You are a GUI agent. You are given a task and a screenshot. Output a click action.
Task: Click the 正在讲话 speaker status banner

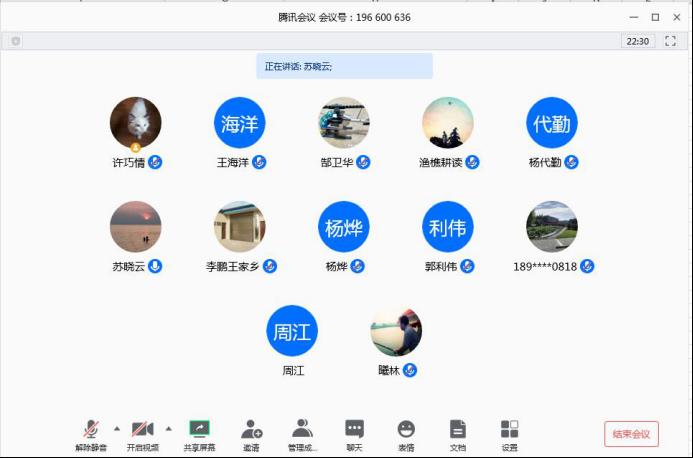point(344,66)
